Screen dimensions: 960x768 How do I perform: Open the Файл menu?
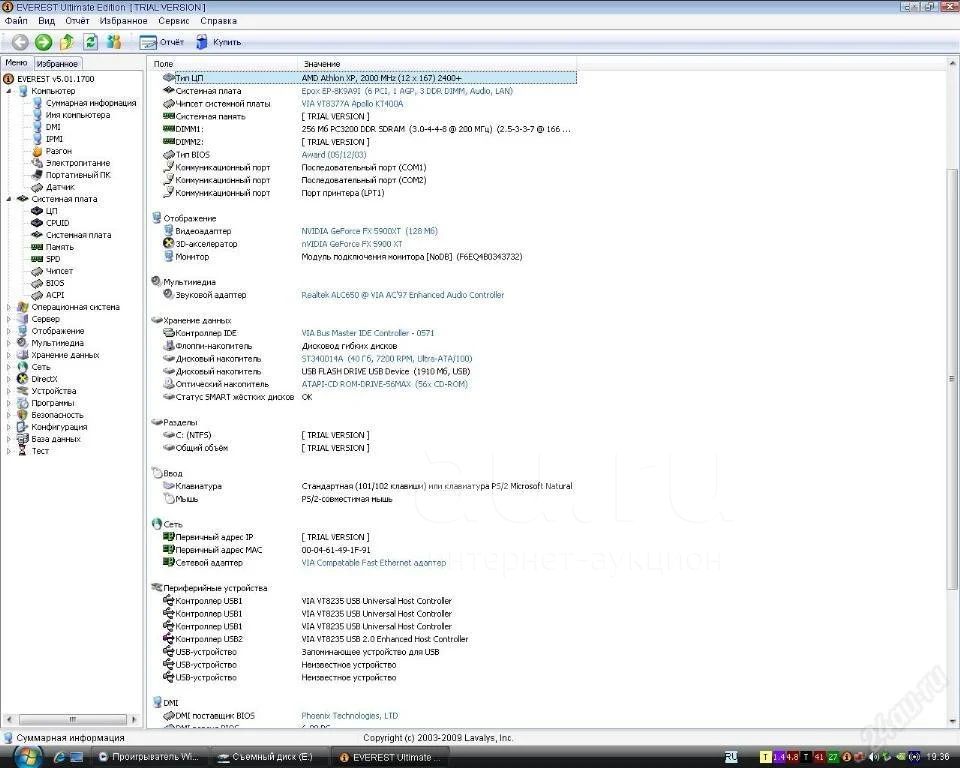[16, 21]
